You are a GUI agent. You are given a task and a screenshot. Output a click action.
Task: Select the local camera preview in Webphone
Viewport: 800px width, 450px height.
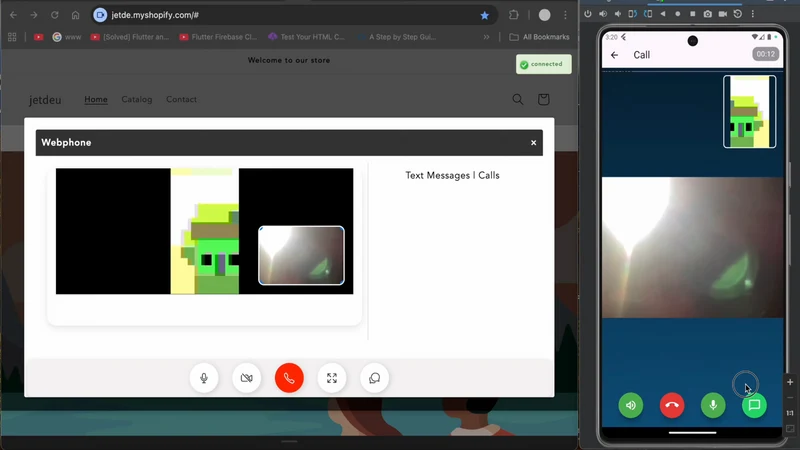302,255
